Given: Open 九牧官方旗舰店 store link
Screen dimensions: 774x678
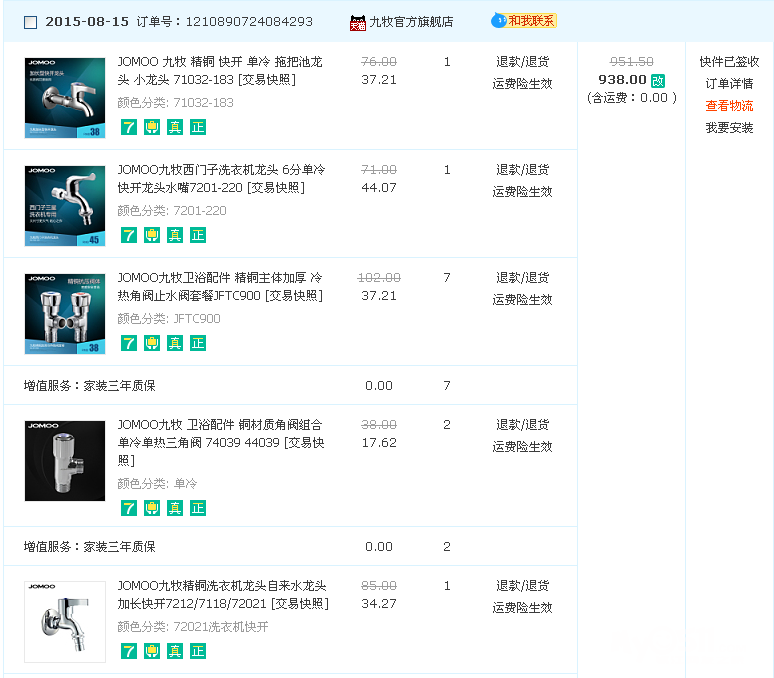Looking at the screenshot, I should click(411, 22).
